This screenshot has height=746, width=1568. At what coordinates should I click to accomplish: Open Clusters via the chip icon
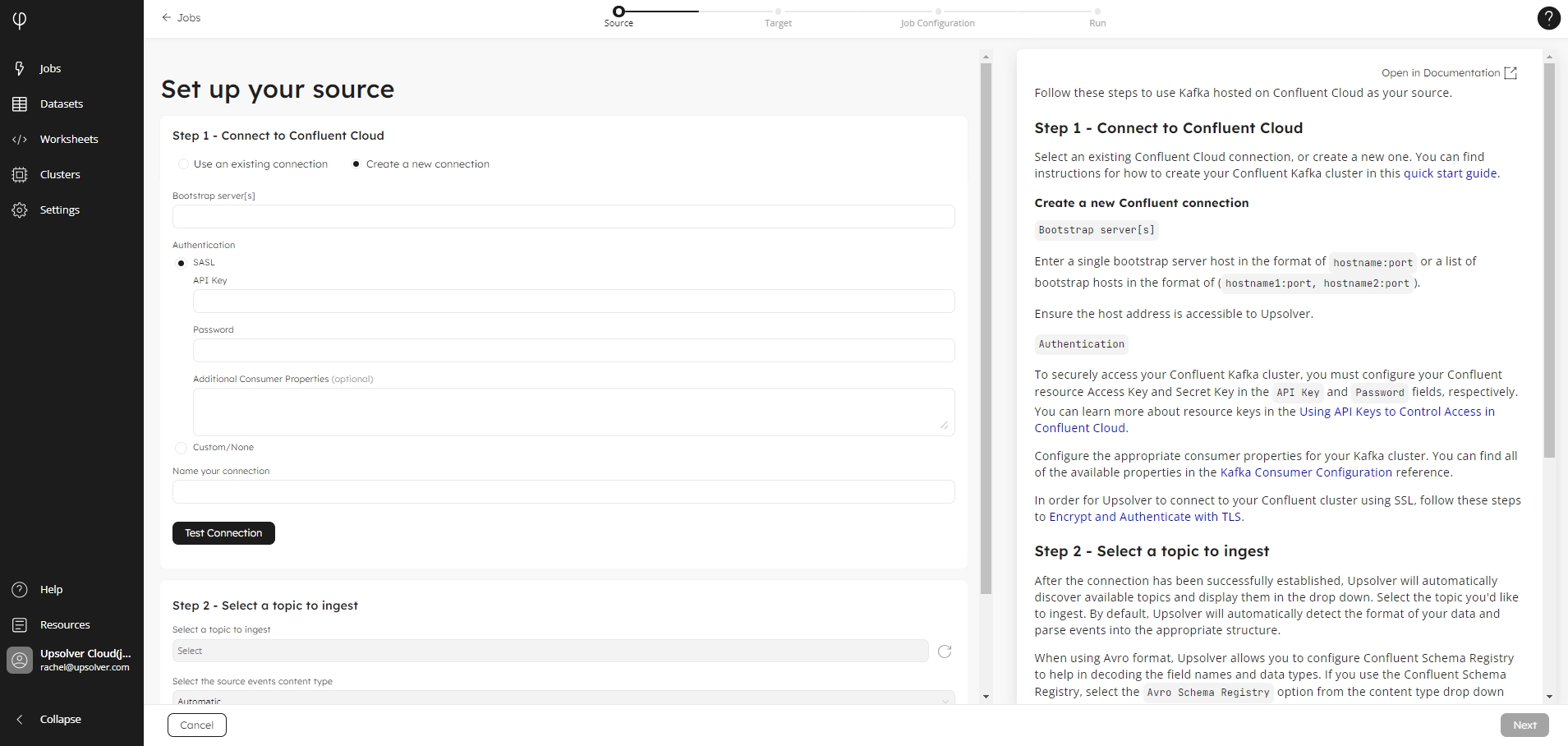(x=20, y=175)
